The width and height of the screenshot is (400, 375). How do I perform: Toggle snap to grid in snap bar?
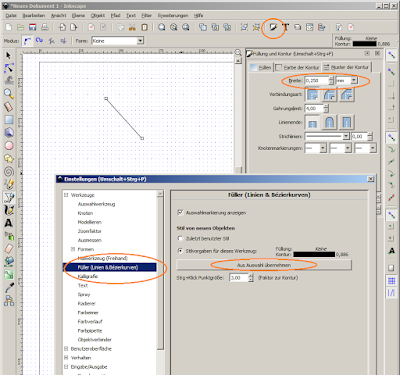point(391,281)
